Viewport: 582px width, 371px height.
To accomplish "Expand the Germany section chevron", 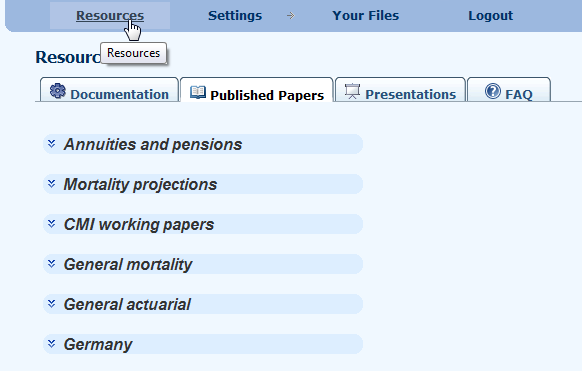I will pyautogui.click(x=52, y=344).
